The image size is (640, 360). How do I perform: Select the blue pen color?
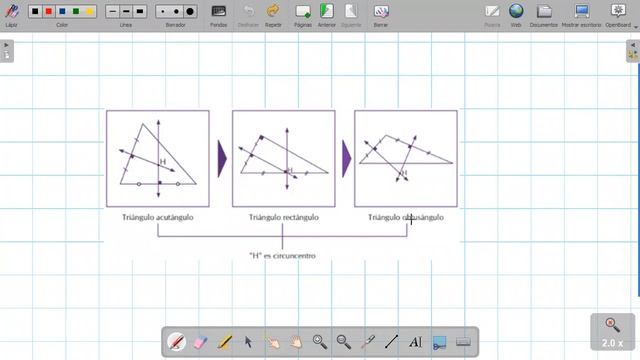coord(62,11)
